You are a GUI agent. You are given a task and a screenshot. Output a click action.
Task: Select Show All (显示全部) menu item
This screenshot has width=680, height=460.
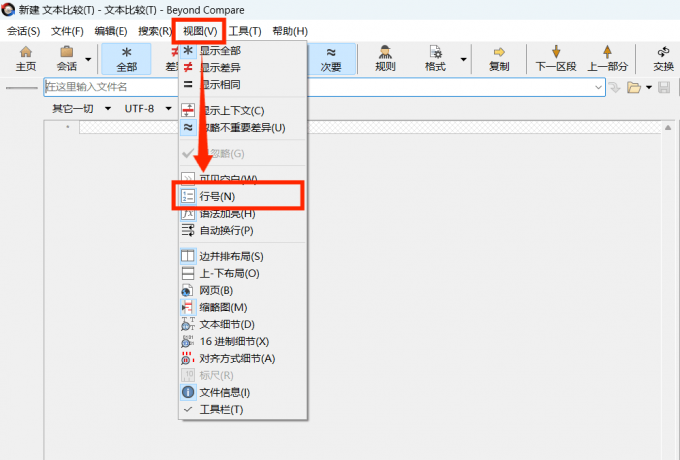click(x=242, y=51)
